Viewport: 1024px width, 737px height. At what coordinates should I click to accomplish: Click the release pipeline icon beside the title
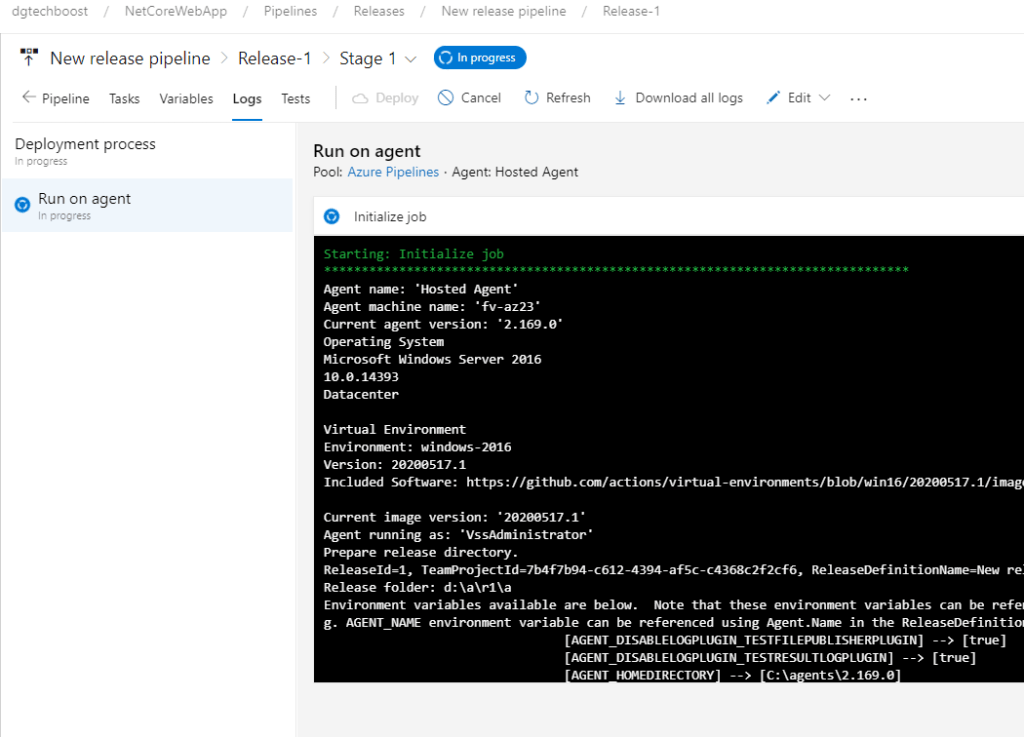pos(29,58)
